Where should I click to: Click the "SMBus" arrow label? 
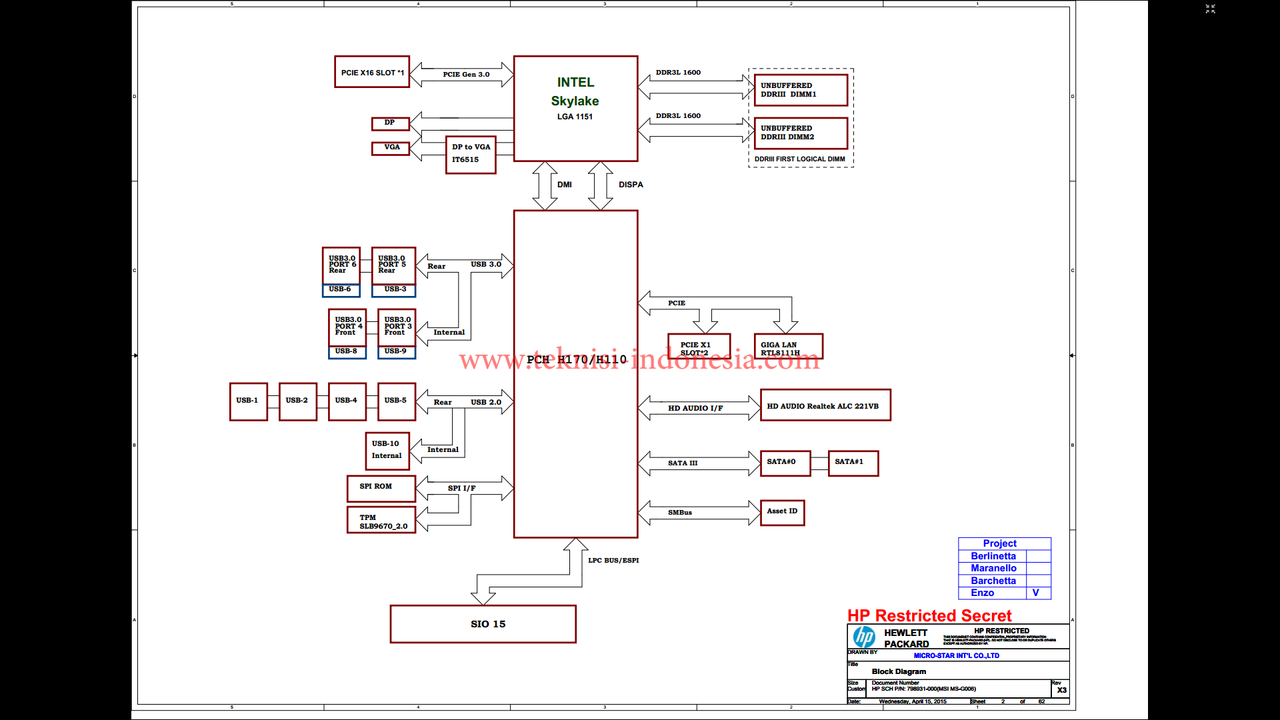point(680,513)
